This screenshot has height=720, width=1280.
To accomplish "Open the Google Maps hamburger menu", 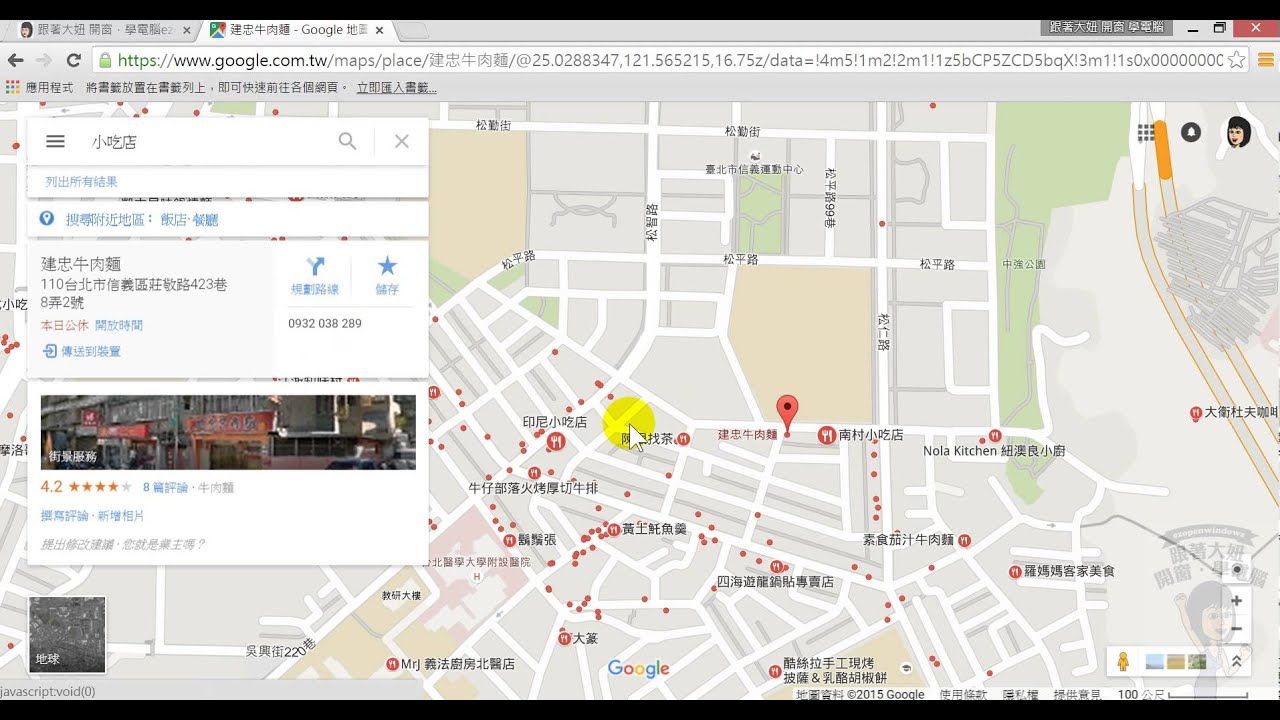I will (56, 142).
